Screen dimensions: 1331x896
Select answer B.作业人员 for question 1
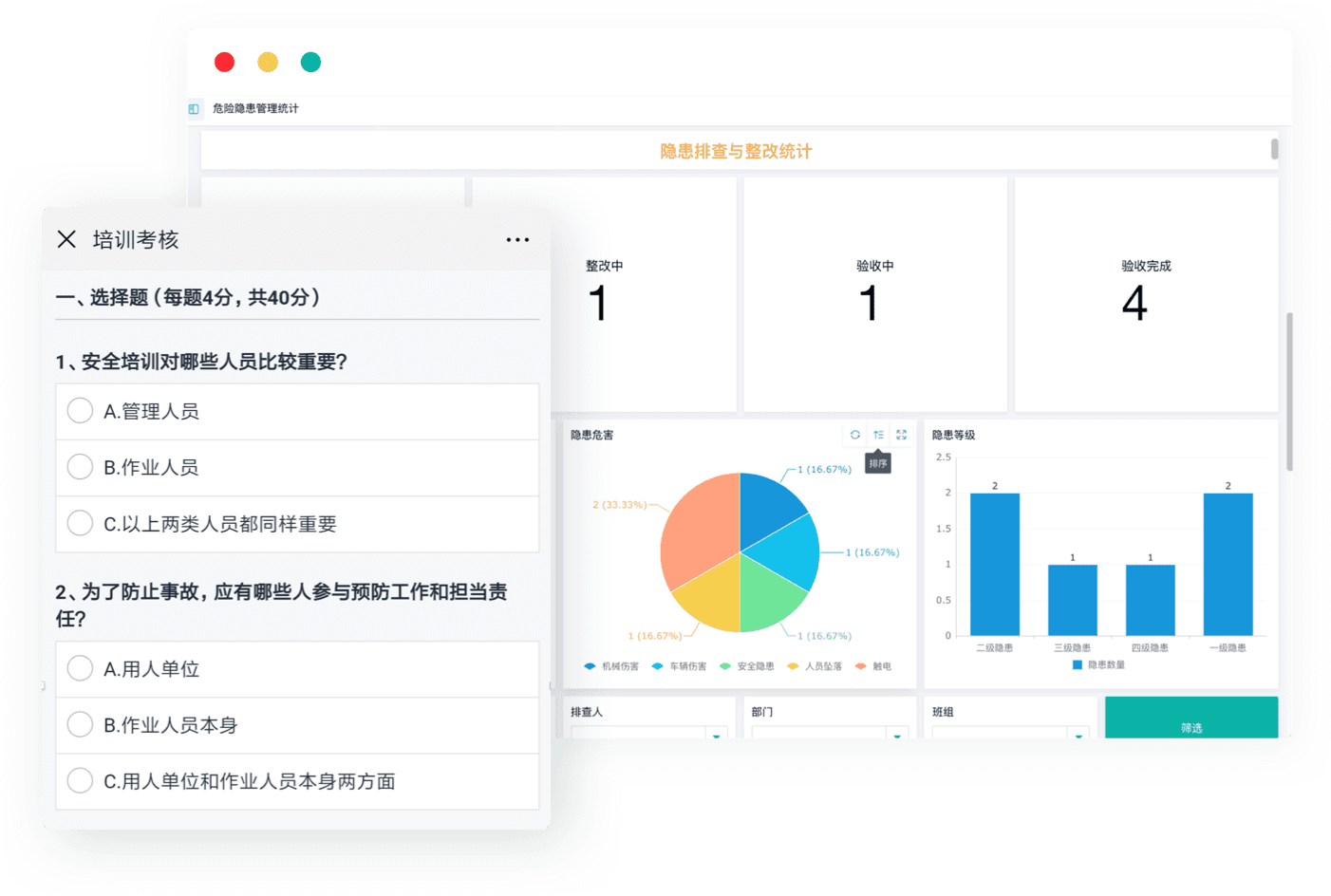pos(297,468)
